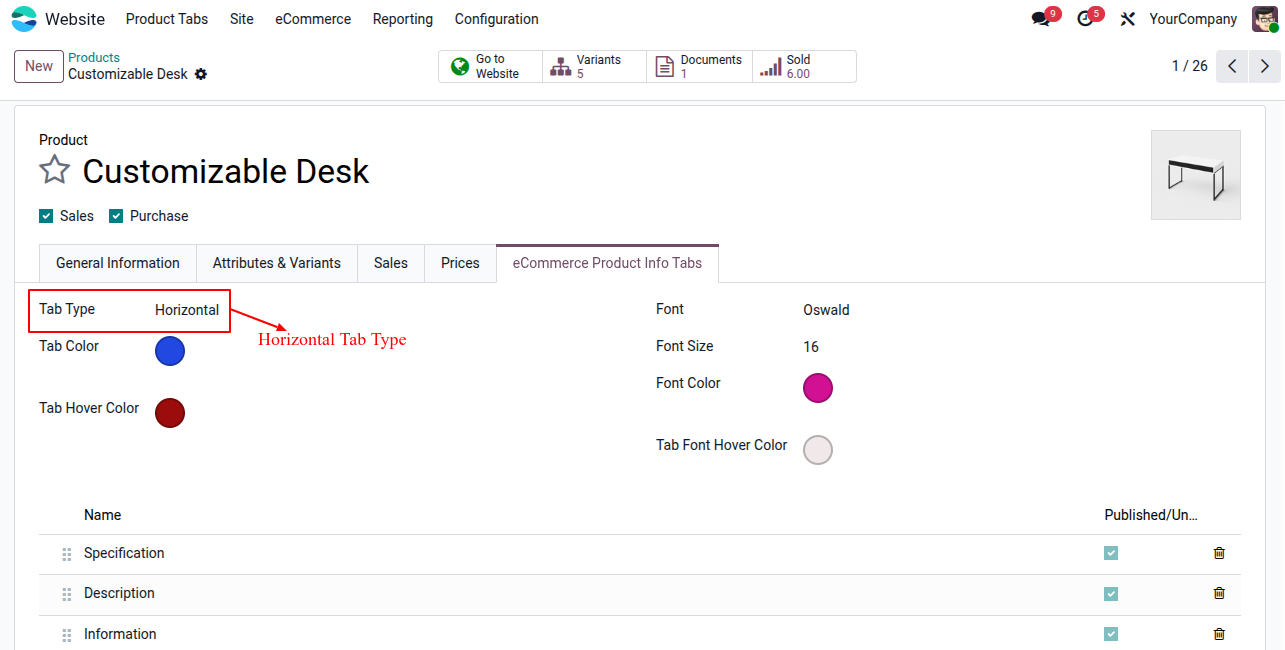This screenshot has height=650, width=1285.
Task: Pick the Tab Font Hover Color swatch
Action: pos(818,450)
